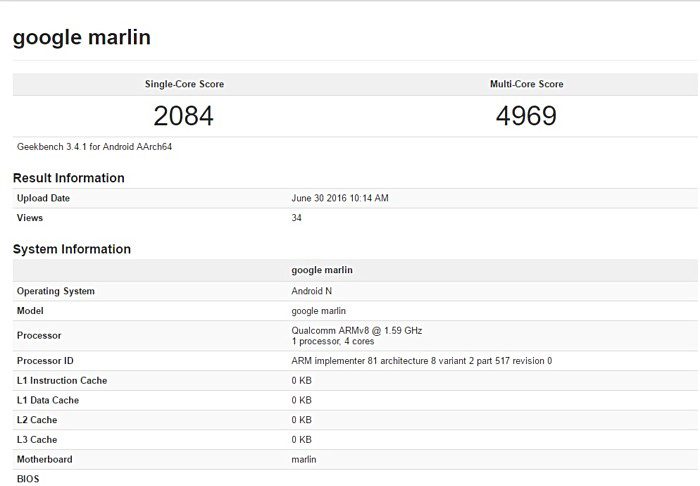Screen dimensions: 700x486
Task: Select the System Information heading
Action: 72,249
